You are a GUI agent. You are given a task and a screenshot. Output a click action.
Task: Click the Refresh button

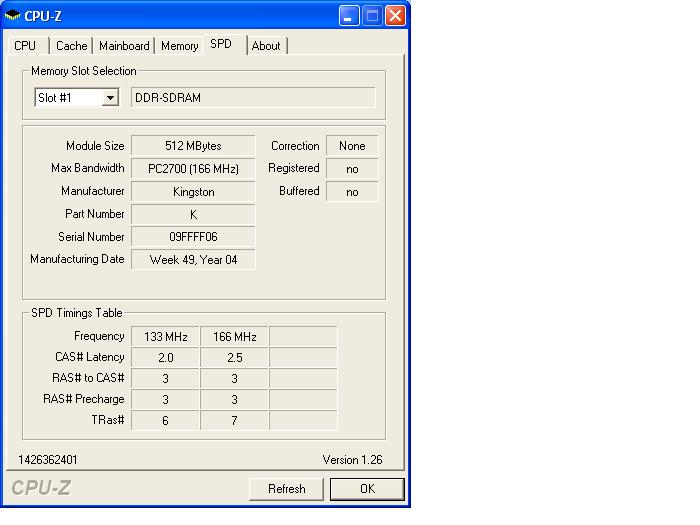[287, 489]
